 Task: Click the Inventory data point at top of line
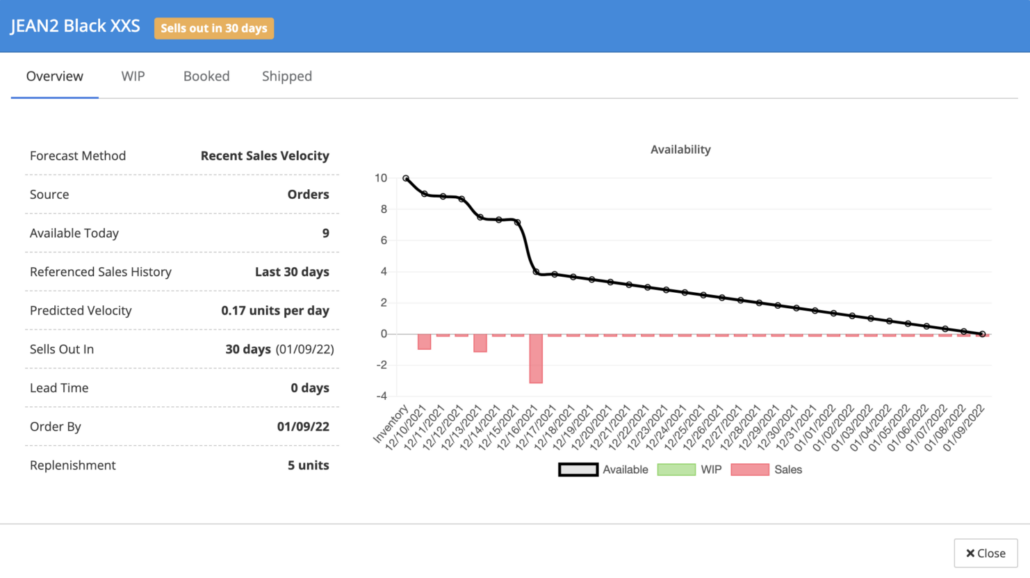pos(406,178)
